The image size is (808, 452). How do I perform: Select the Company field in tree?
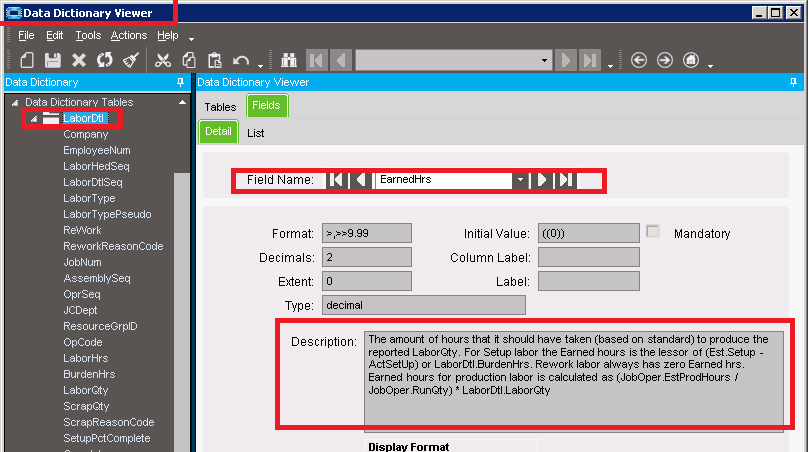(86, 135)
